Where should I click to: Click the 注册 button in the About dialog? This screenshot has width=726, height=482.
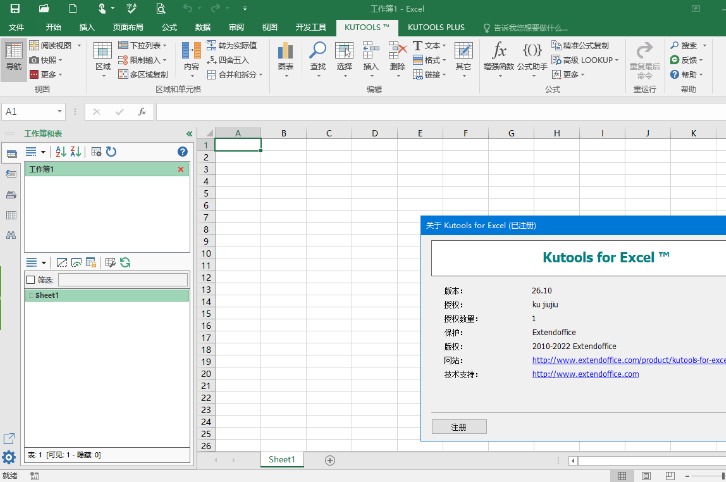point(459,427)
